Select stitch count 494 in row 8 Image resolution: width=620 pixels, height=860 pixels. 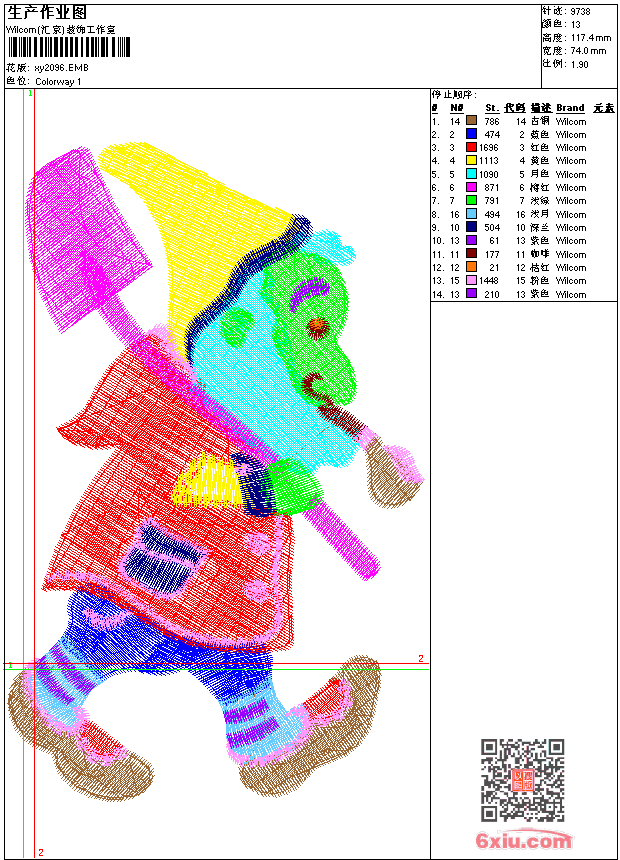coord(492,214)
